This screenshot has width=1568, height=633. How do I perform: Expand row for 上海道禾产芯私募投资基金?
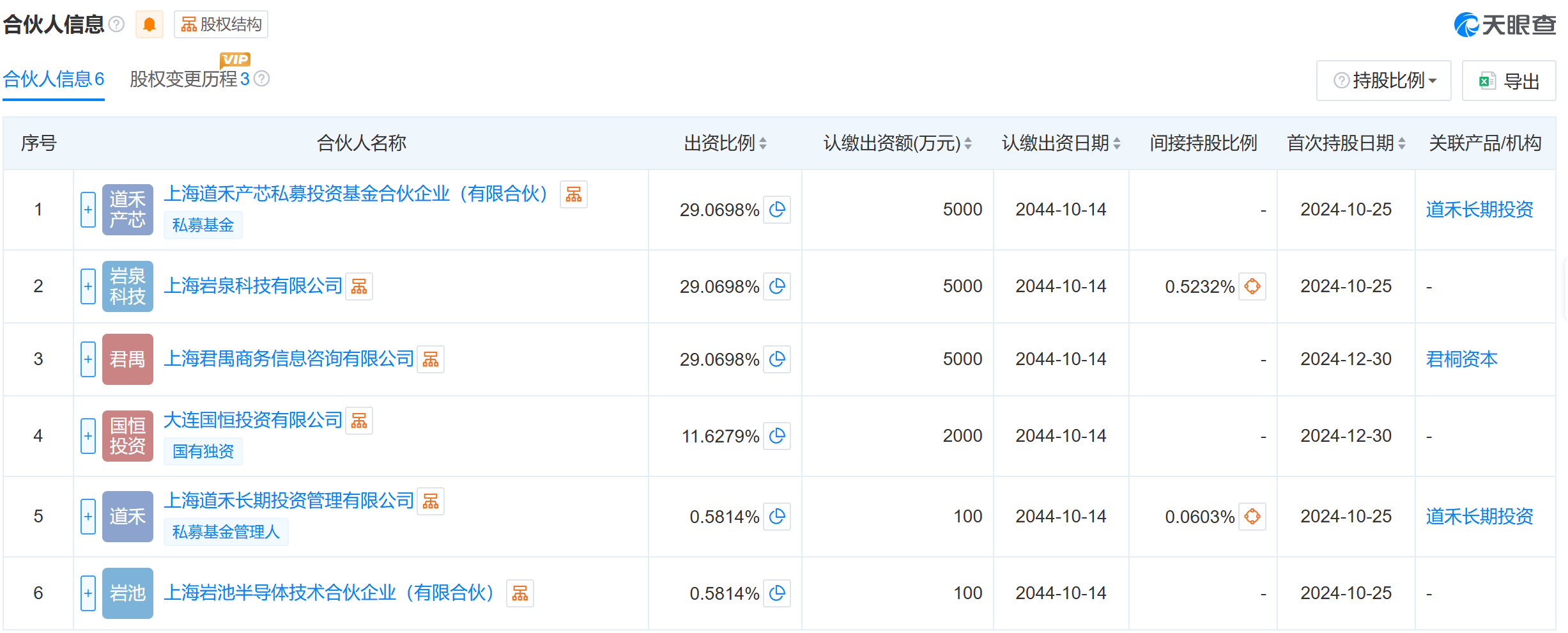[x=88, y=210]
